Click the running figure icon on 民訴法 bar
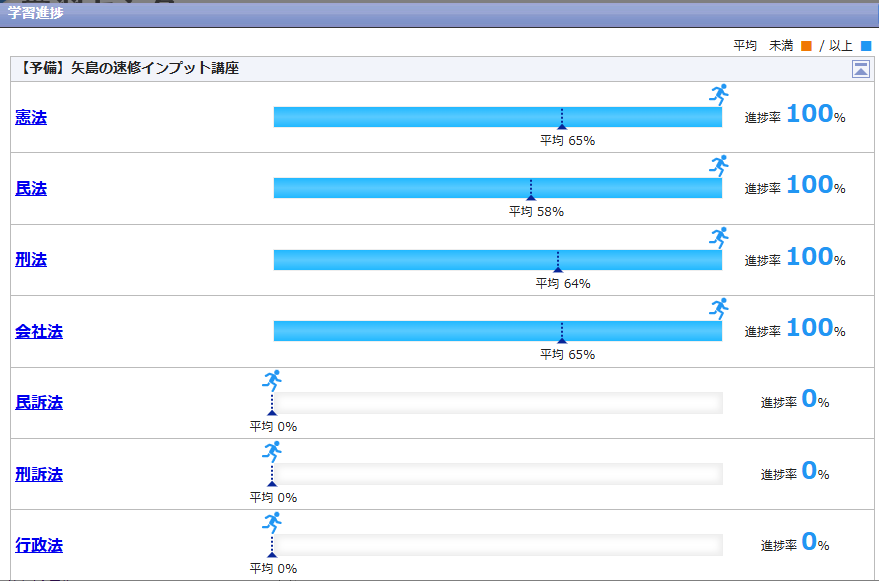Screen dimensions: 879x581 point(272,380)
